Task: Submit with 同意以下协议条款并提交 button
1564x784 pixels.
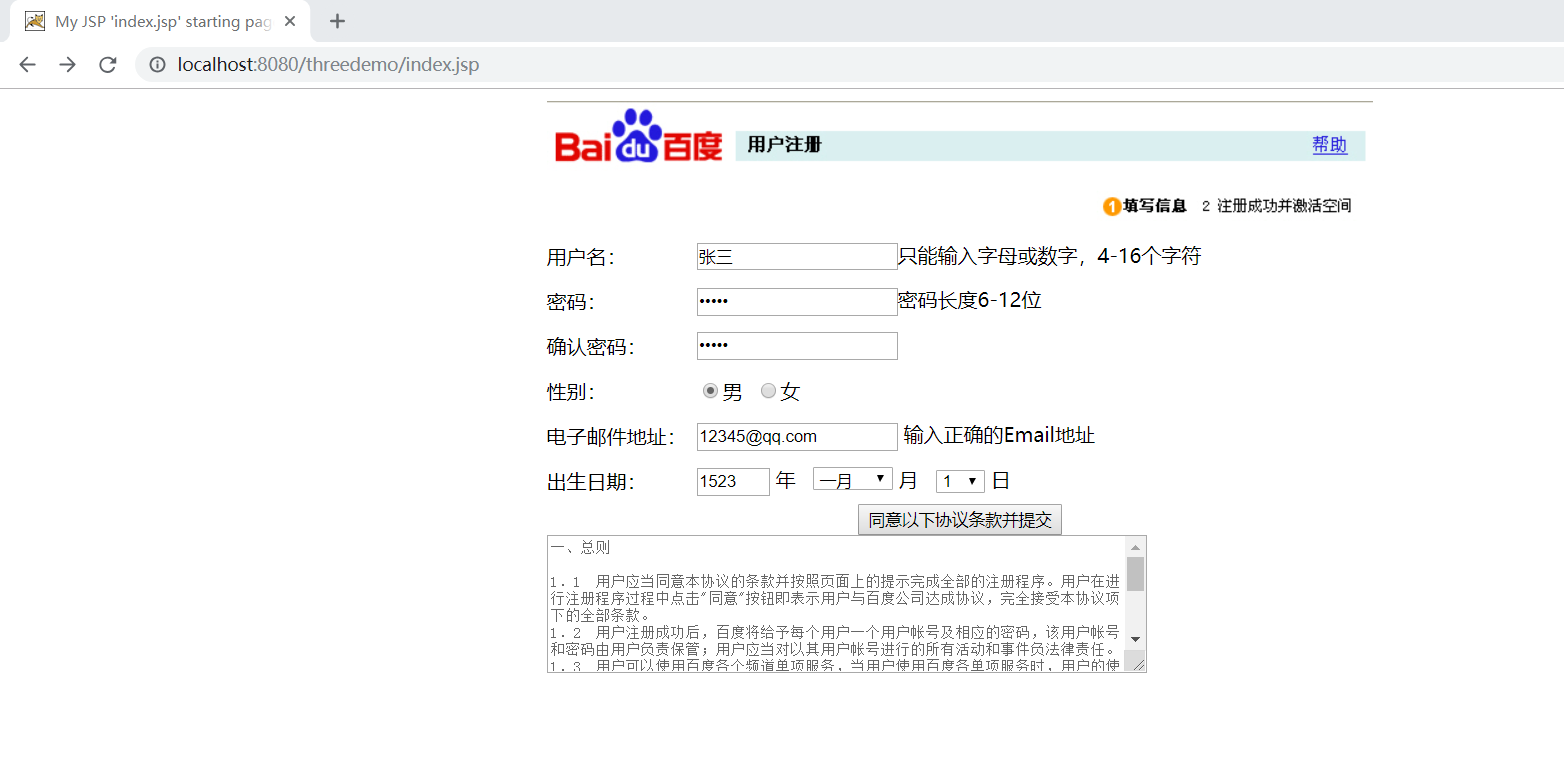Action: pos(960,520)
